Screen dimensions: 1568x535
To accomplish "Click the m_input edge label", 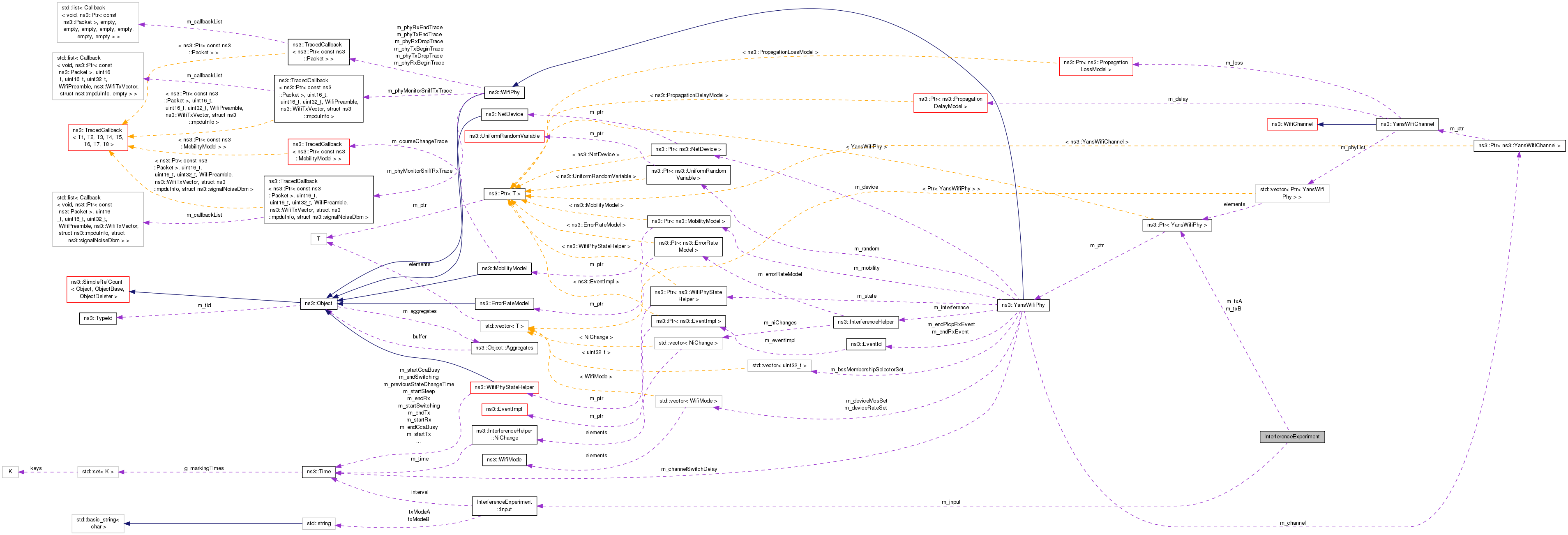I will point(951,502).
